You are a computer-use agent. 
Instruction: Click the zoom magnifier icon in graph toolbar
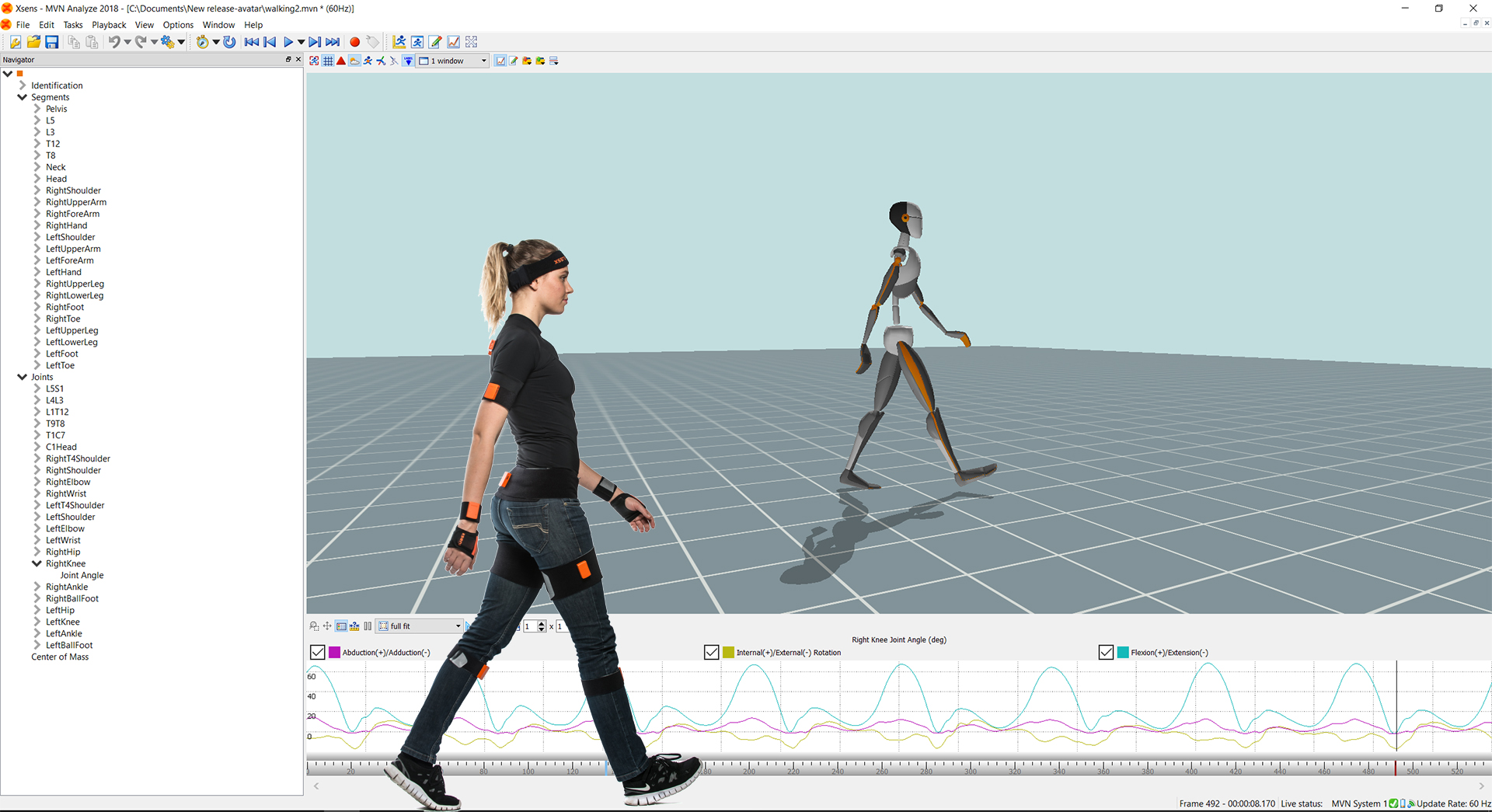[314, 626]
